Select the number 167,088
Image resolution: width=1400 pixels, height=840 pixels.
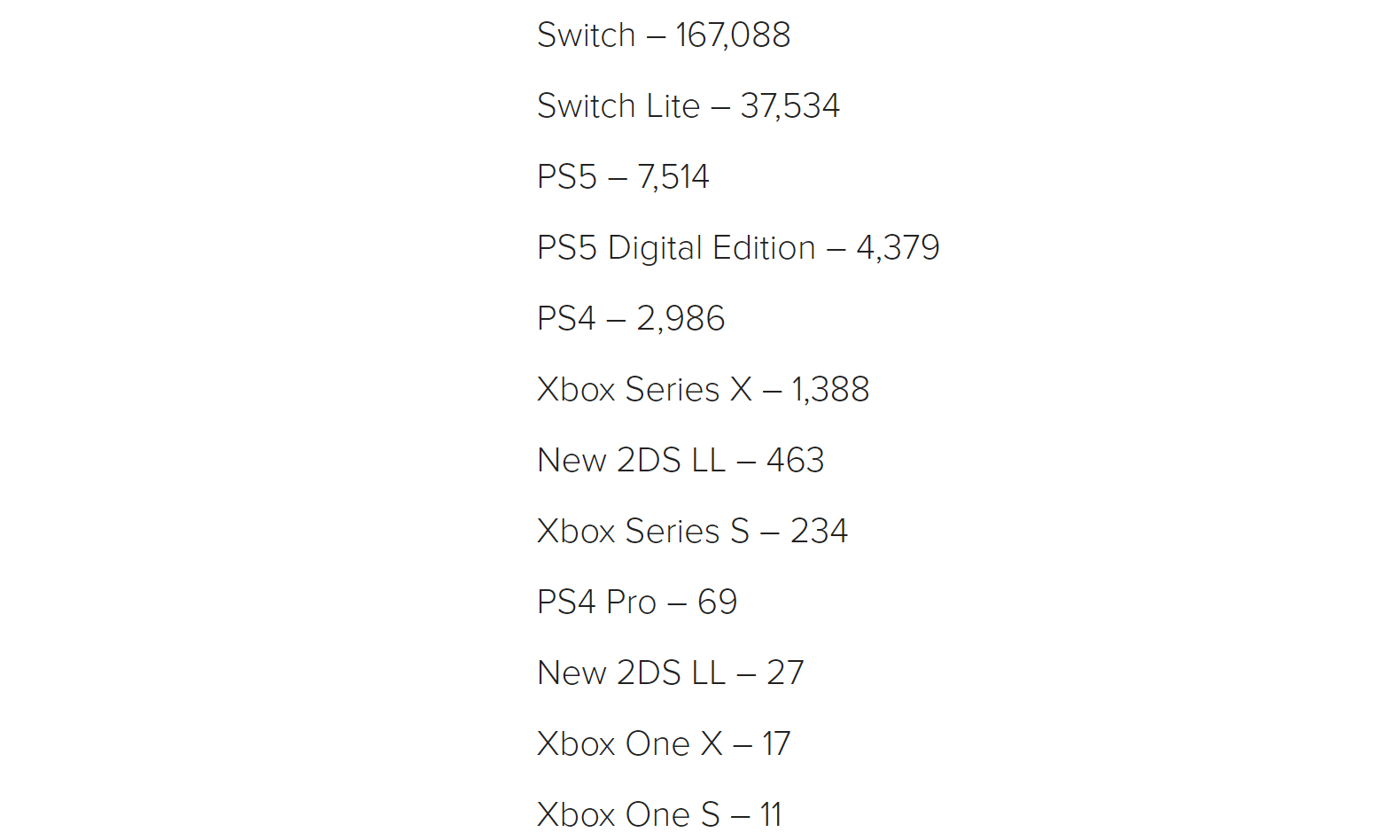733,35
